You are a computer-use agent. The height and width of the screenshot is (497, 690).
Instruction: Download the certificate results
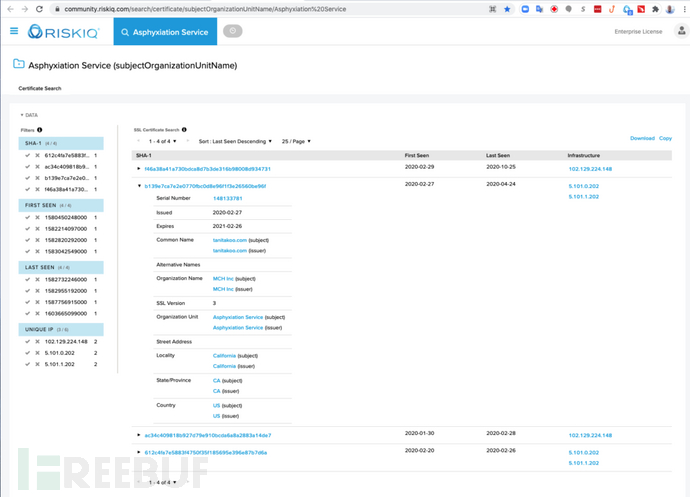(x=642, y=138)
